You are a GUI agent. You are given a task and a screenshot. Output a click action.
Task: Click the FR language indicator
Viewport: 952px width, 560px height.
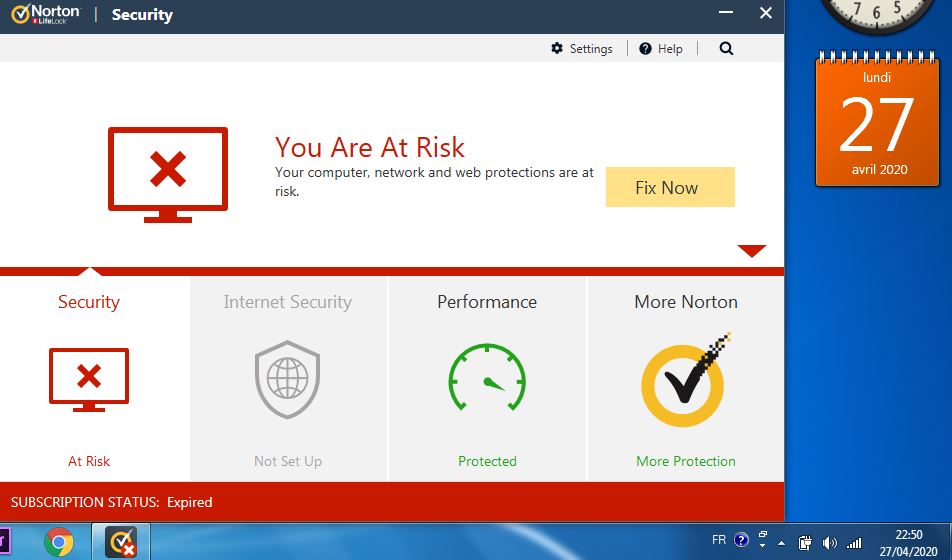point(719,539)
